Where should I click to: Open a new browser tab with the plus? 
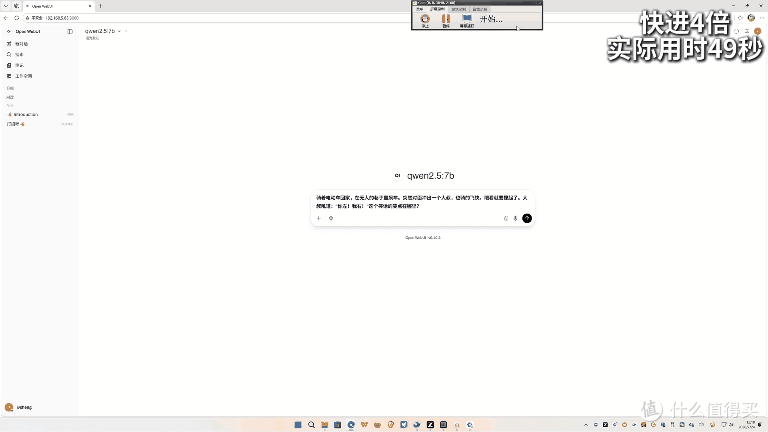point(100,6)
